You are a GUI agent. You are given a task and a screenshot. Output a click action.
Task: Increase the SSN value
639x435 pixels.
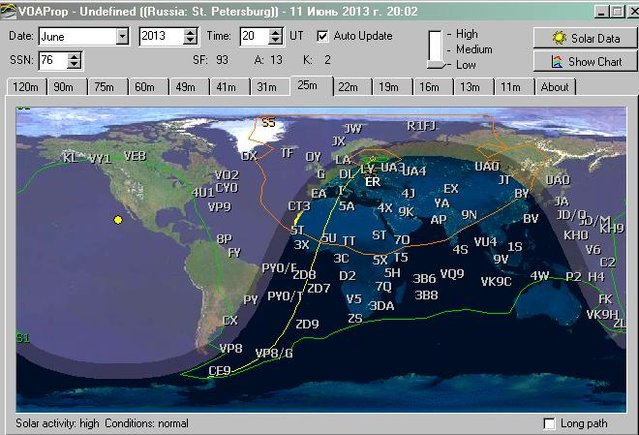[x=74, y=57]
